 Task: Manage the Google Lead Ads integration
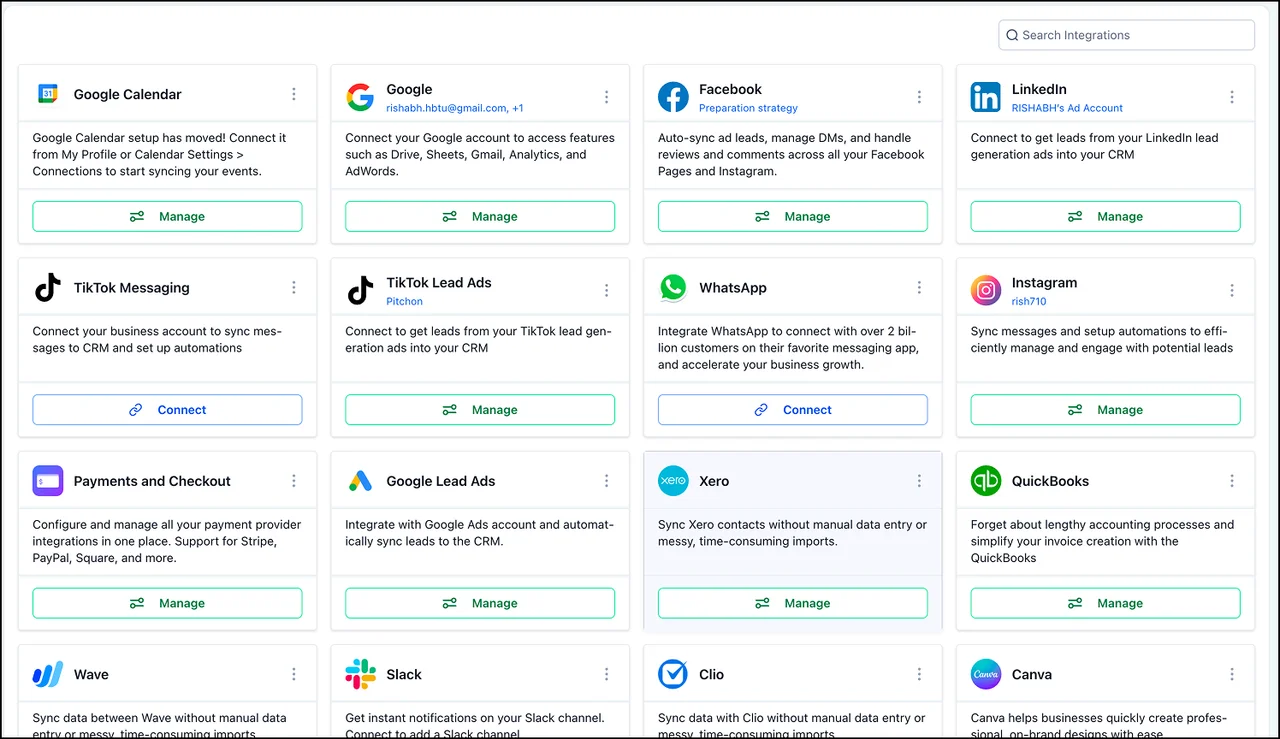coord(480,603)
